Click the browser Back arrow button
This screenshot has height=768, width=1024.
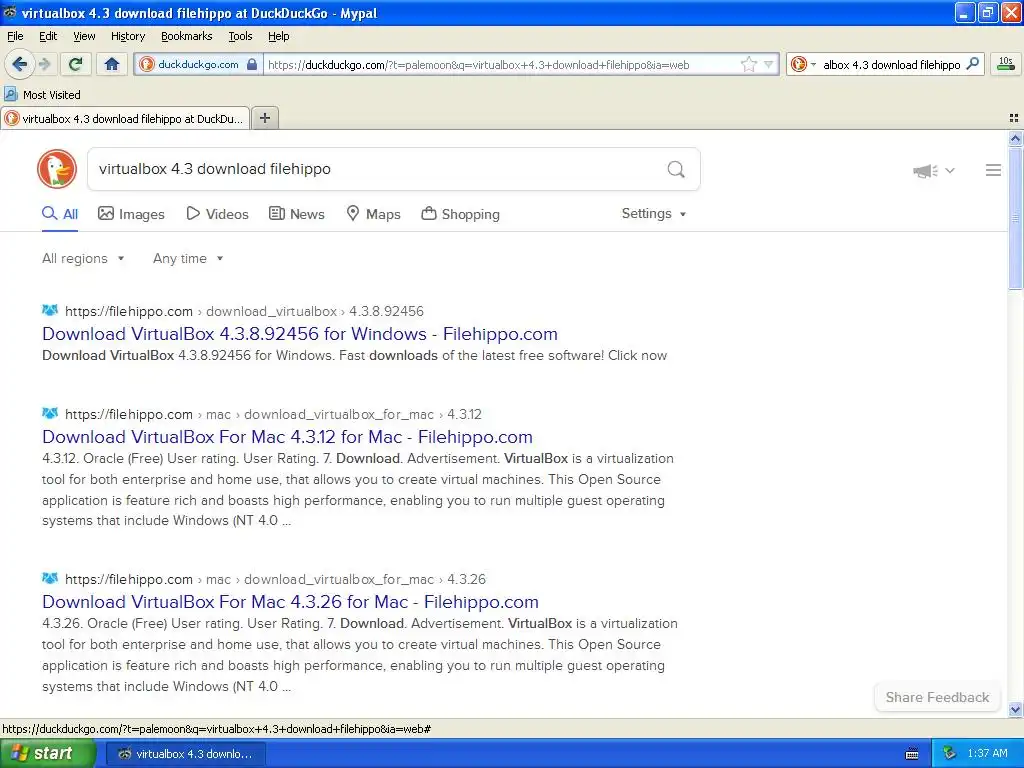20,64
